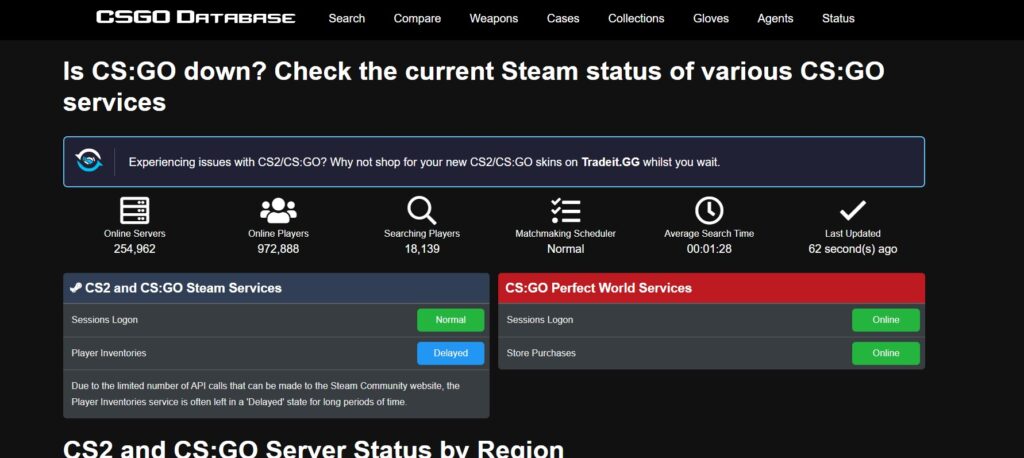This screenshot has width=1024, height=458.
Task: Click the Store Purchases row label
Action: (541, 353)
